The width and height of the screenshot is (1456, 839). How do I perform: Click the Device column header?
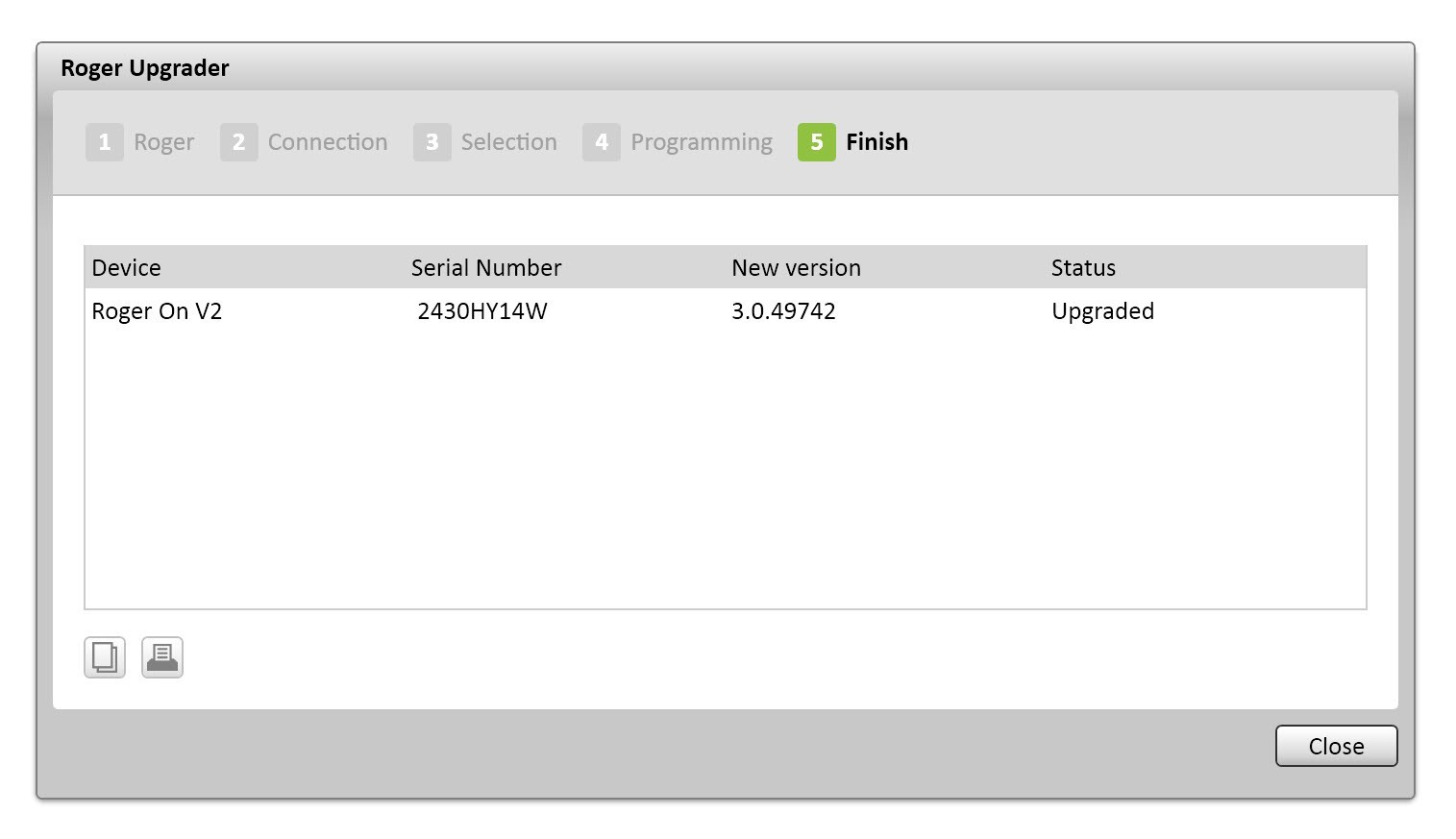coord(126,268)
